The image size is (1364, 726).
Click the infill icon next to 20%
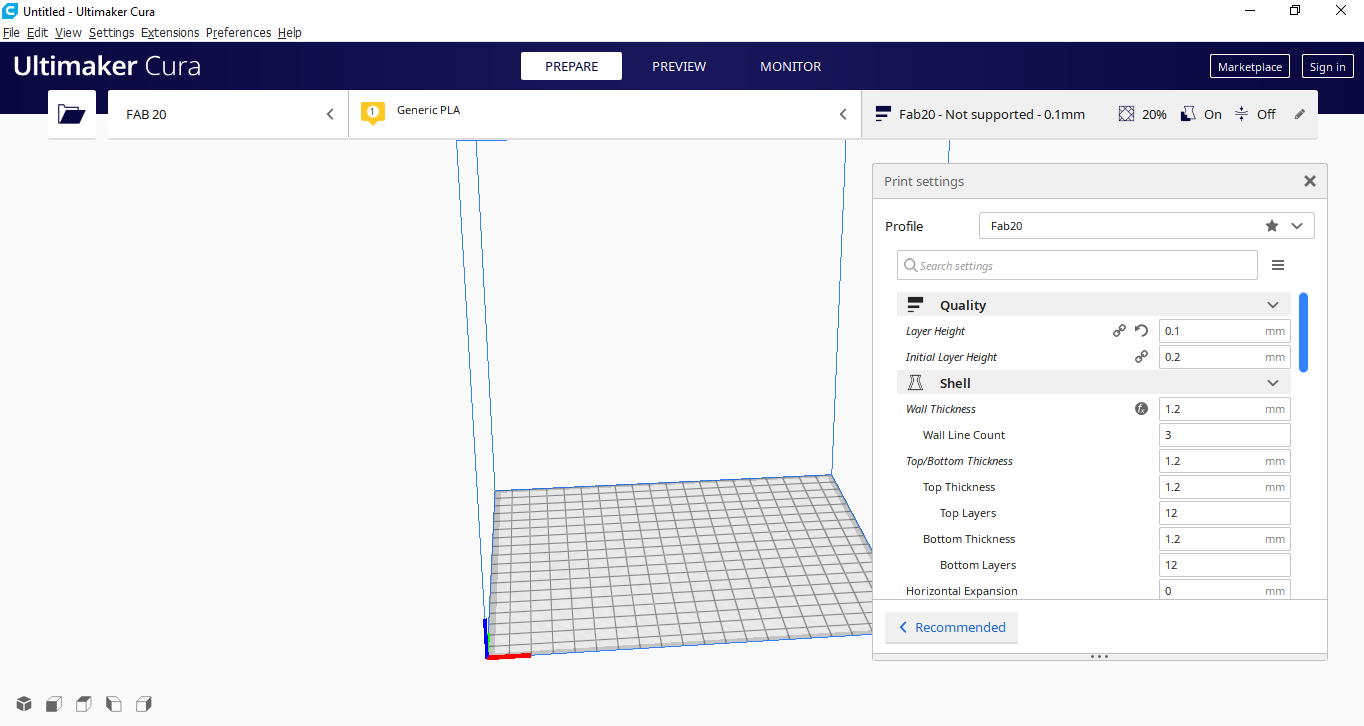(1126, 114)
